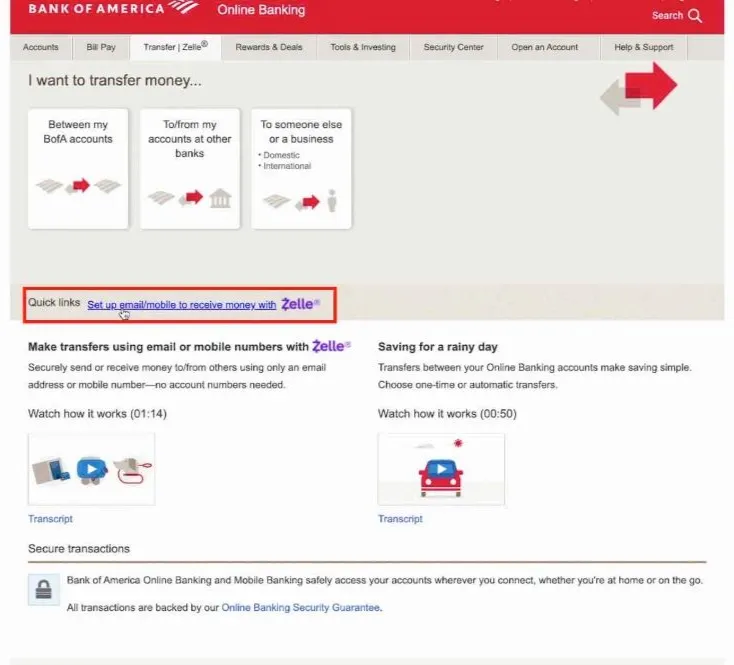Open the Help & Support tab
The image size is (734, 665).
pyautogui.click(x=644, y=47)
